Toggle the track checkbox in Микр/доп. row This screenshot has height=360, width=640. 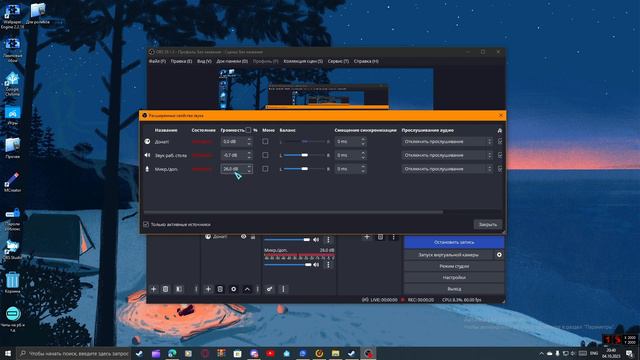click(x=500, y=169)
